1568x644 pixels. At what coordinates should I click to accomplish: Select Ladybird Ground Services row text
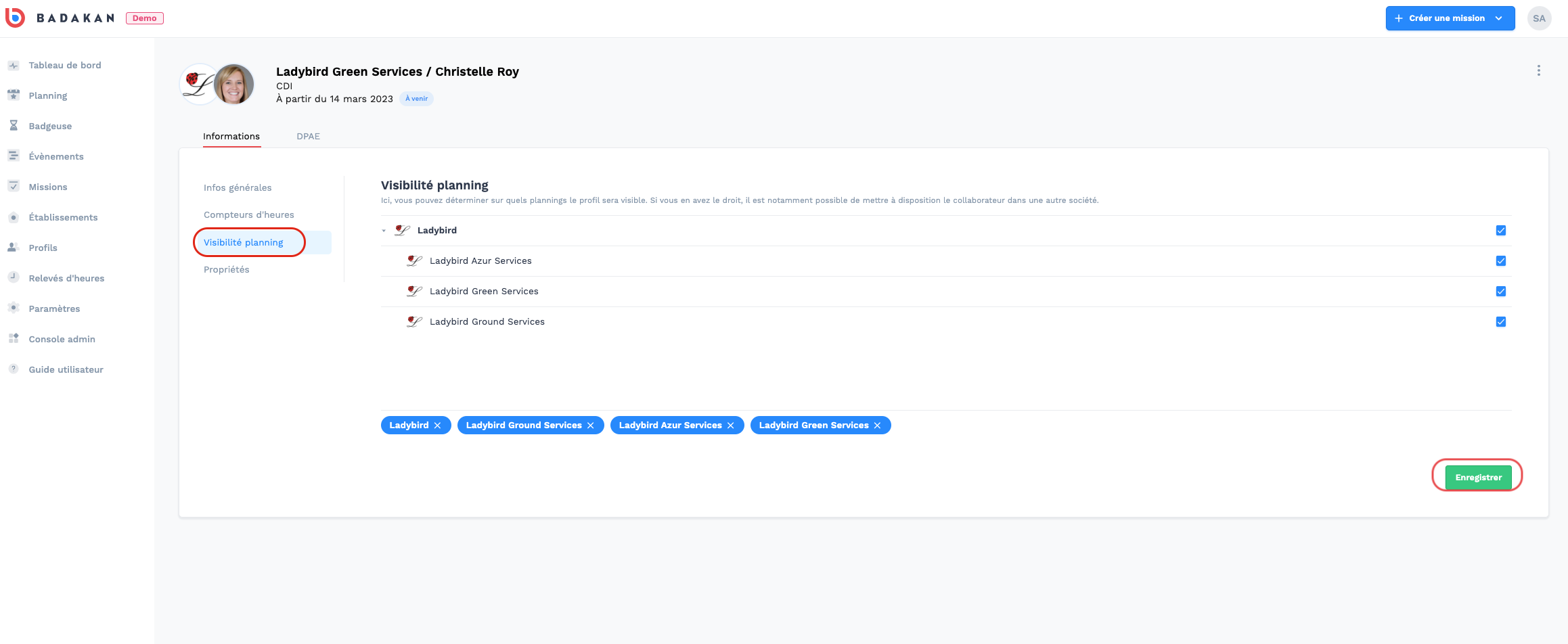487,321
